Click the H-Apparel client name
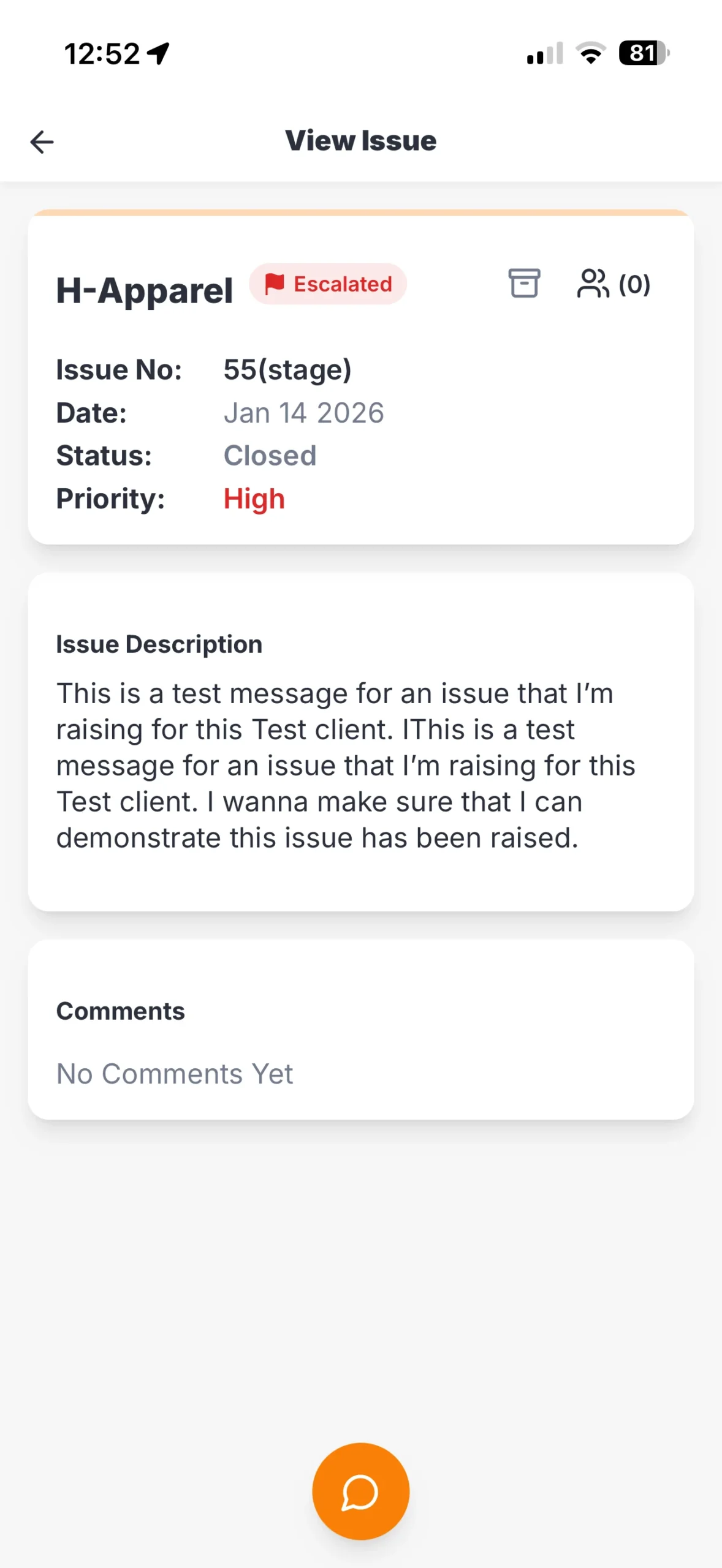This screenshot has height=1568, width=722. click(145, 290)
